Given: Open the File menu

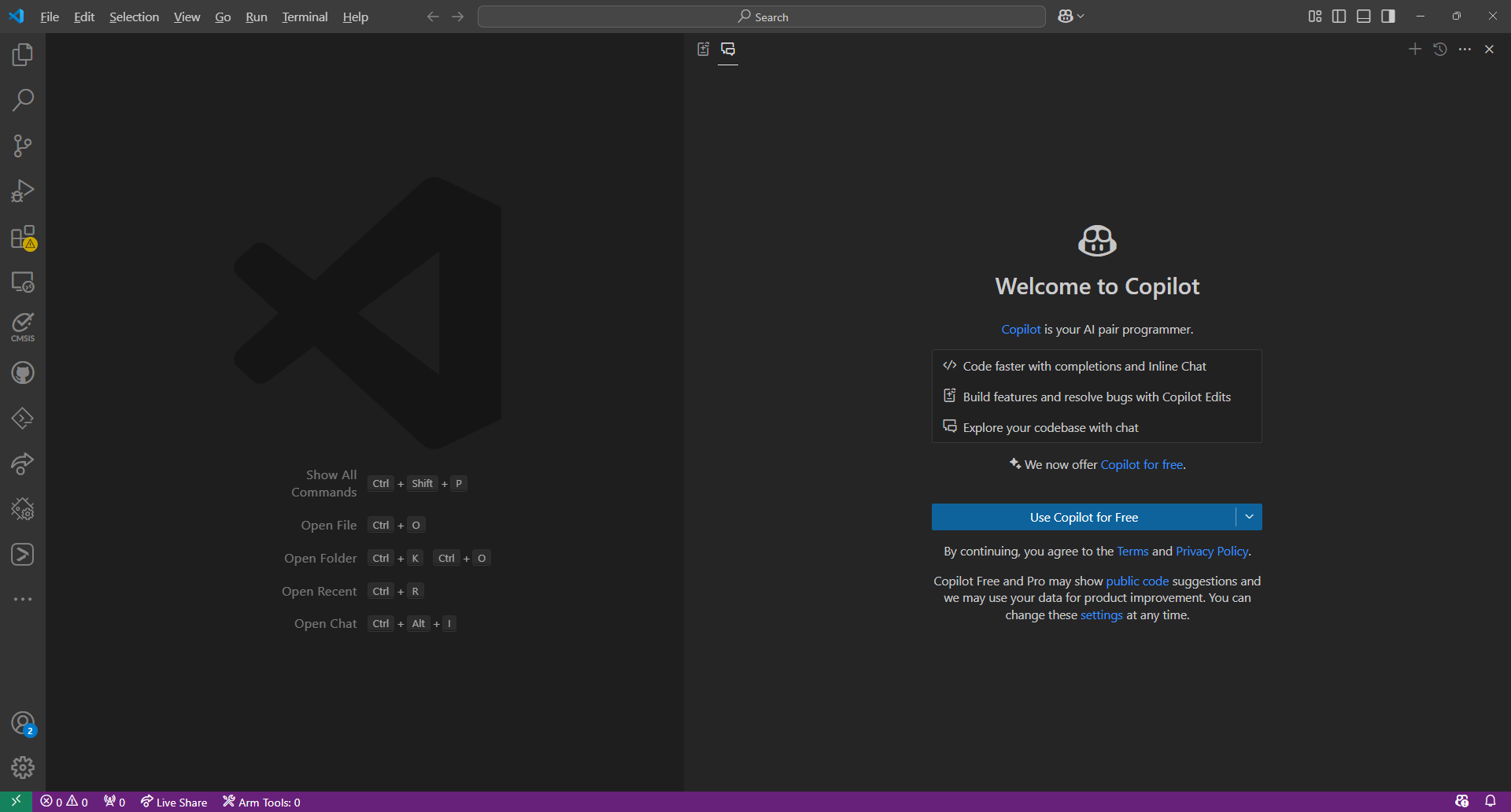Looking at the screenshot, I should [50, 17].
